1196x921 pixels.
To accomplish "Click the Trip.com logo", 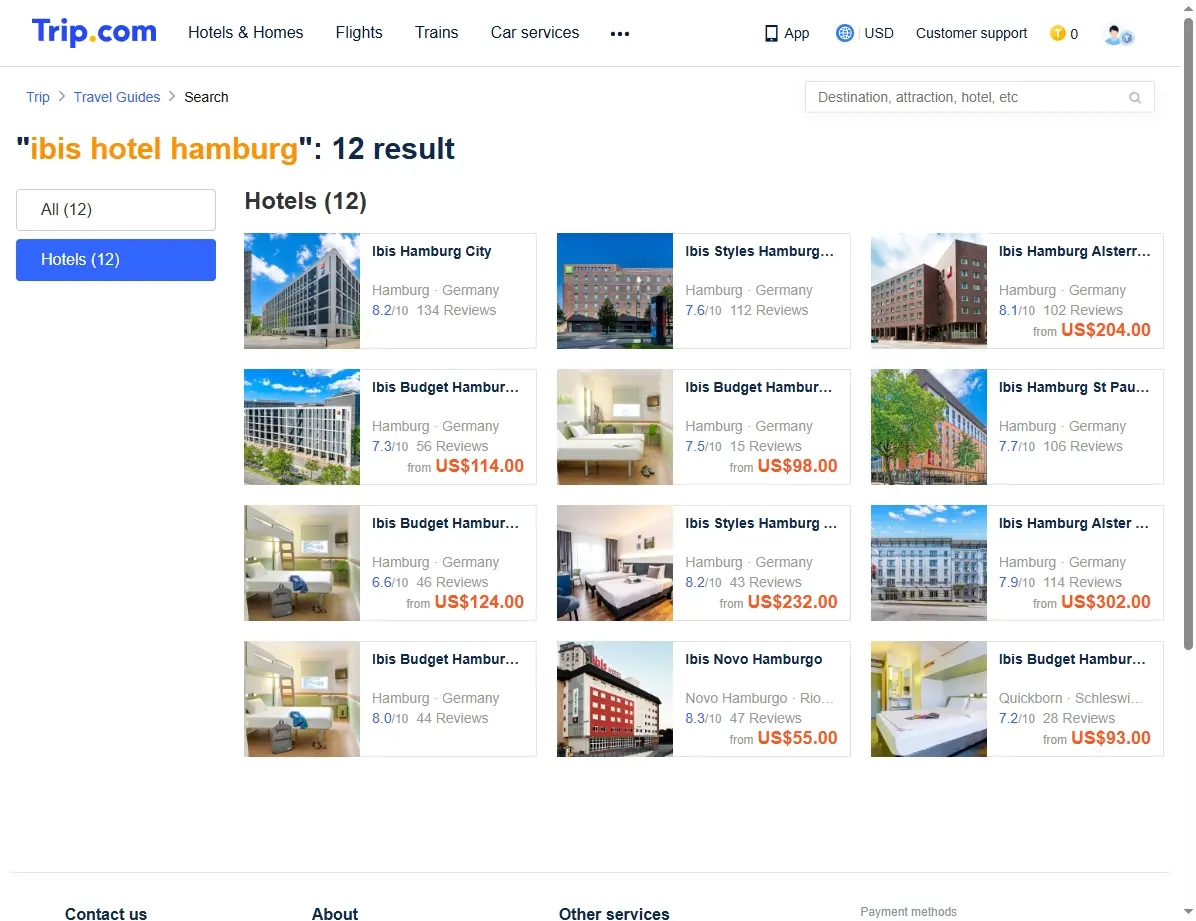I will point(94,32).
